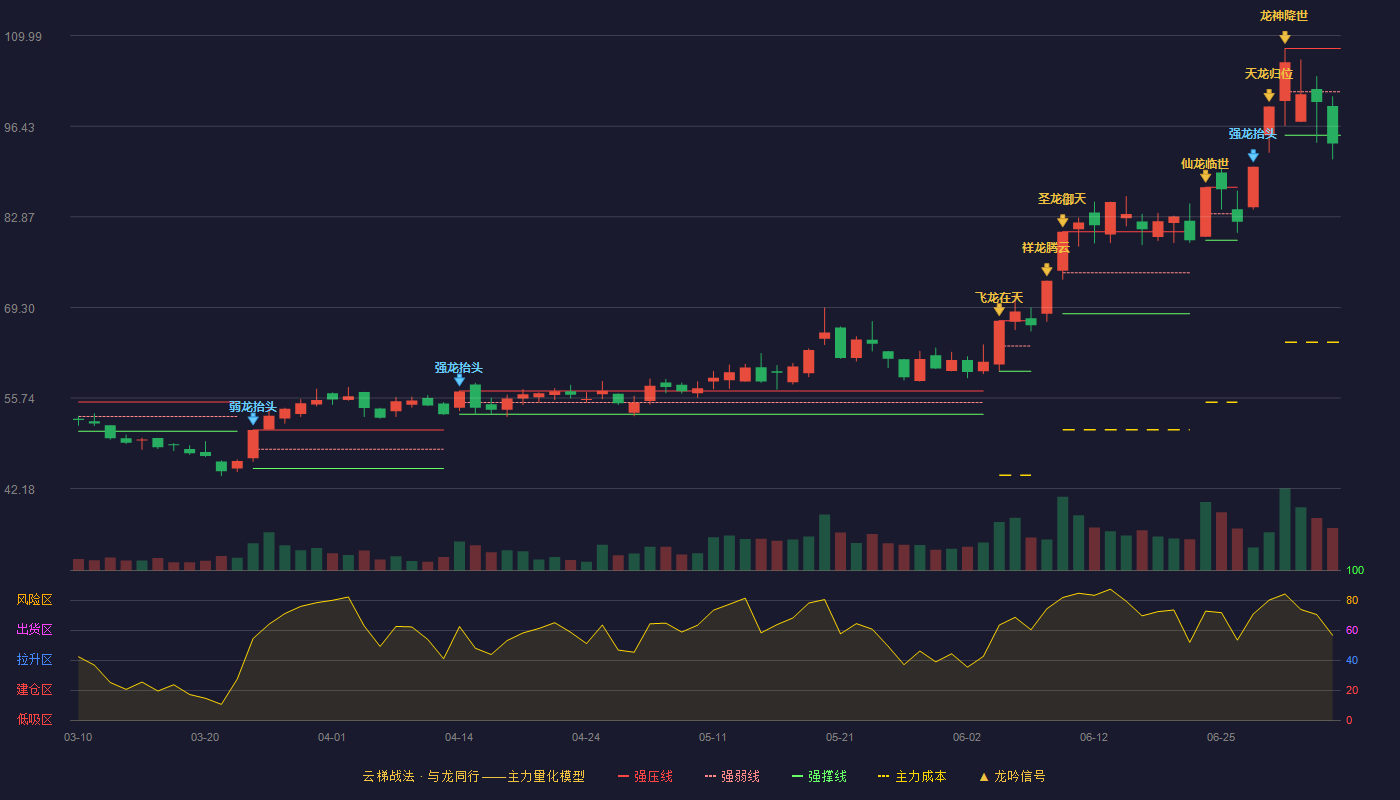Click the red 20 indicator scale value
Image resolution: width=1400 pixels, height=800 pixels.
(x=1351, y=690)
